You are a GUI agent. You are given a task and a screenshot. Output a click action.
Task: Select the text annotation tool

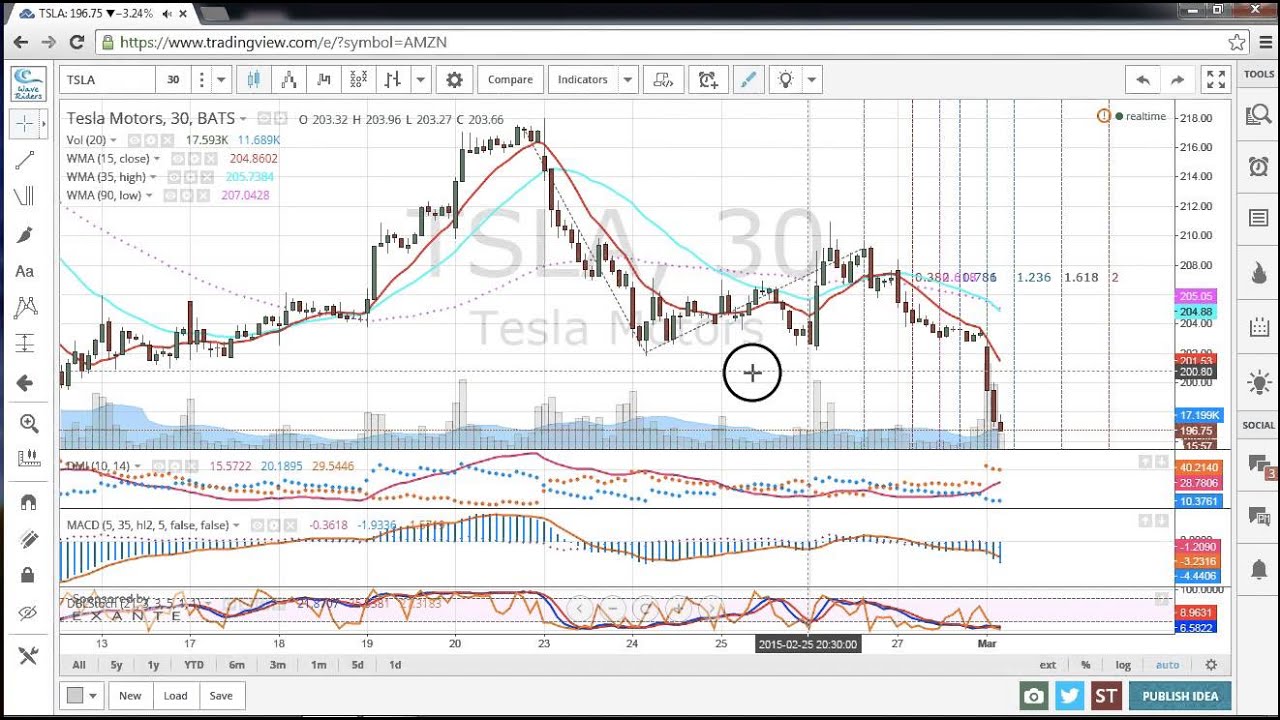(25, 271)
